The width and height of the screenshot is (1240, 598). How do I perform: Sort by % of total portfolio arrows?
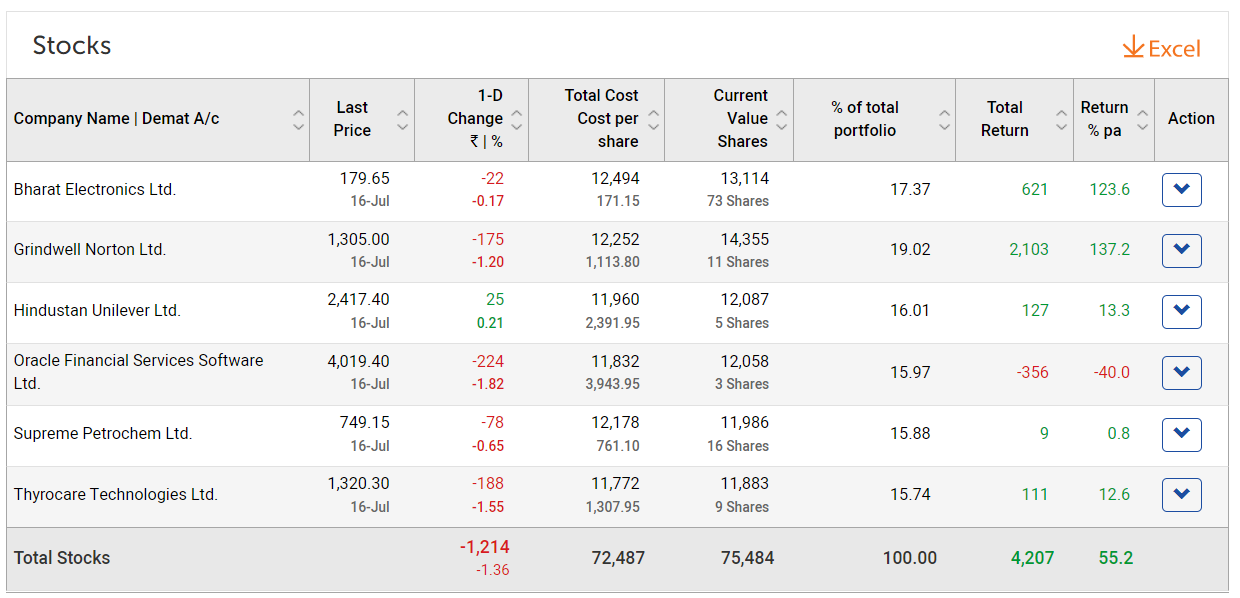point(944,120)
